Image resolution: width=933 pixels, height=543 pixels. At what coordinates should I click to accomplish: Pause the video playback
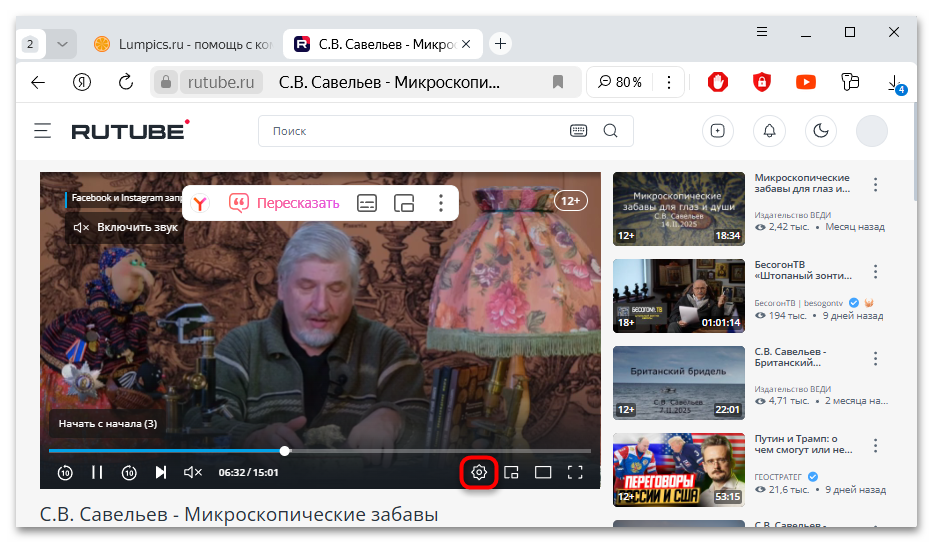pos(97,472)
